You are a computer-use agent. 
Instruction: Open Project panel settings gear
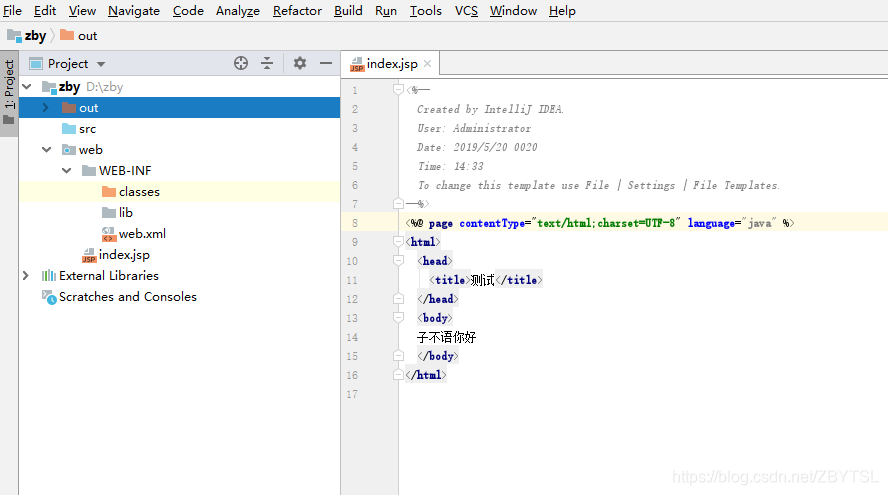pyautogui.click(x=300, y=63)
